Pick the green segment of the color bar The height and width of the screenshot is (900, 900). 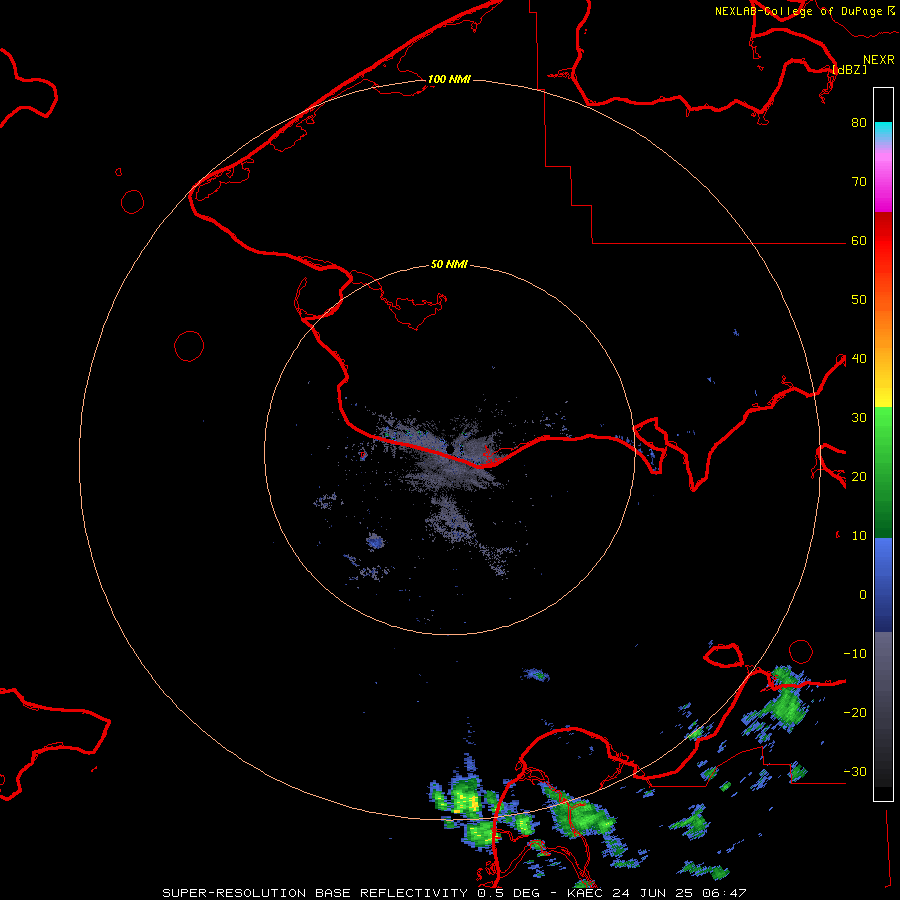pyautogui.click(x=883, y=472)
